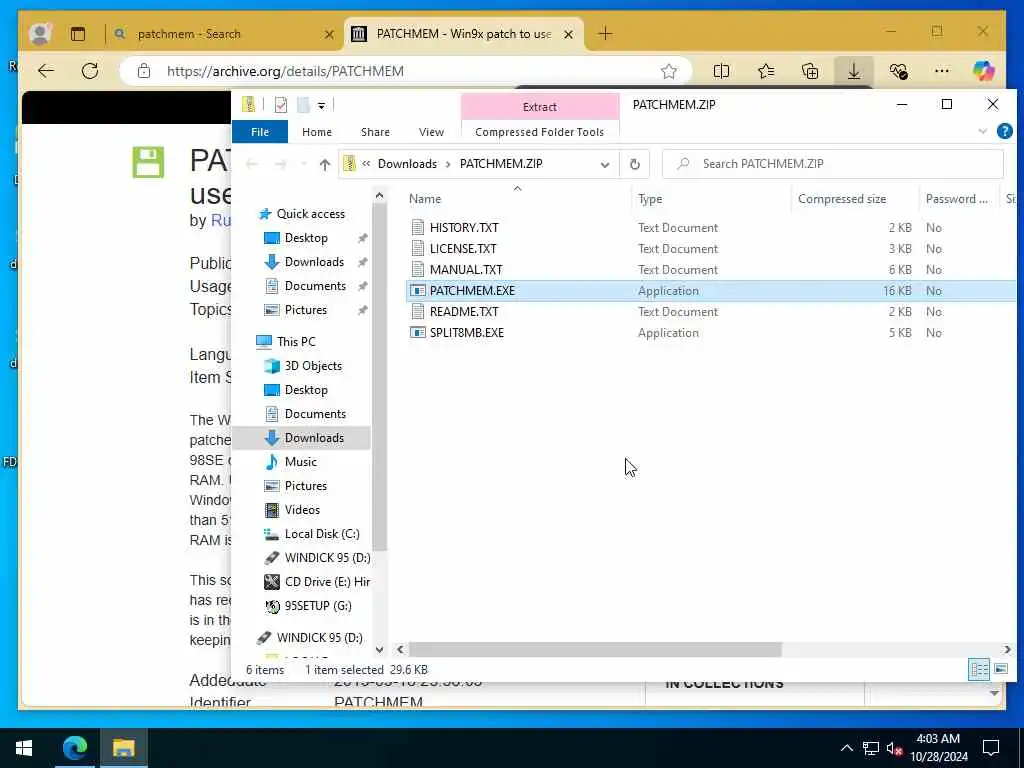Click the Edge refresh button
The image size is (1024, 768).
click(x=90, y=71)
